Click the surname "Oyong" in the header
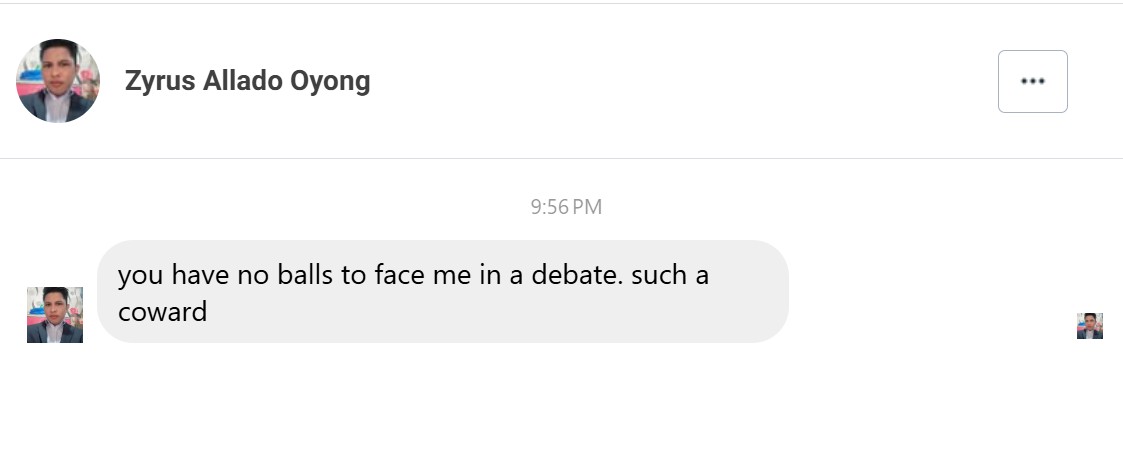The width and height of the screenshot is (1123, 451). coord(330,81)
